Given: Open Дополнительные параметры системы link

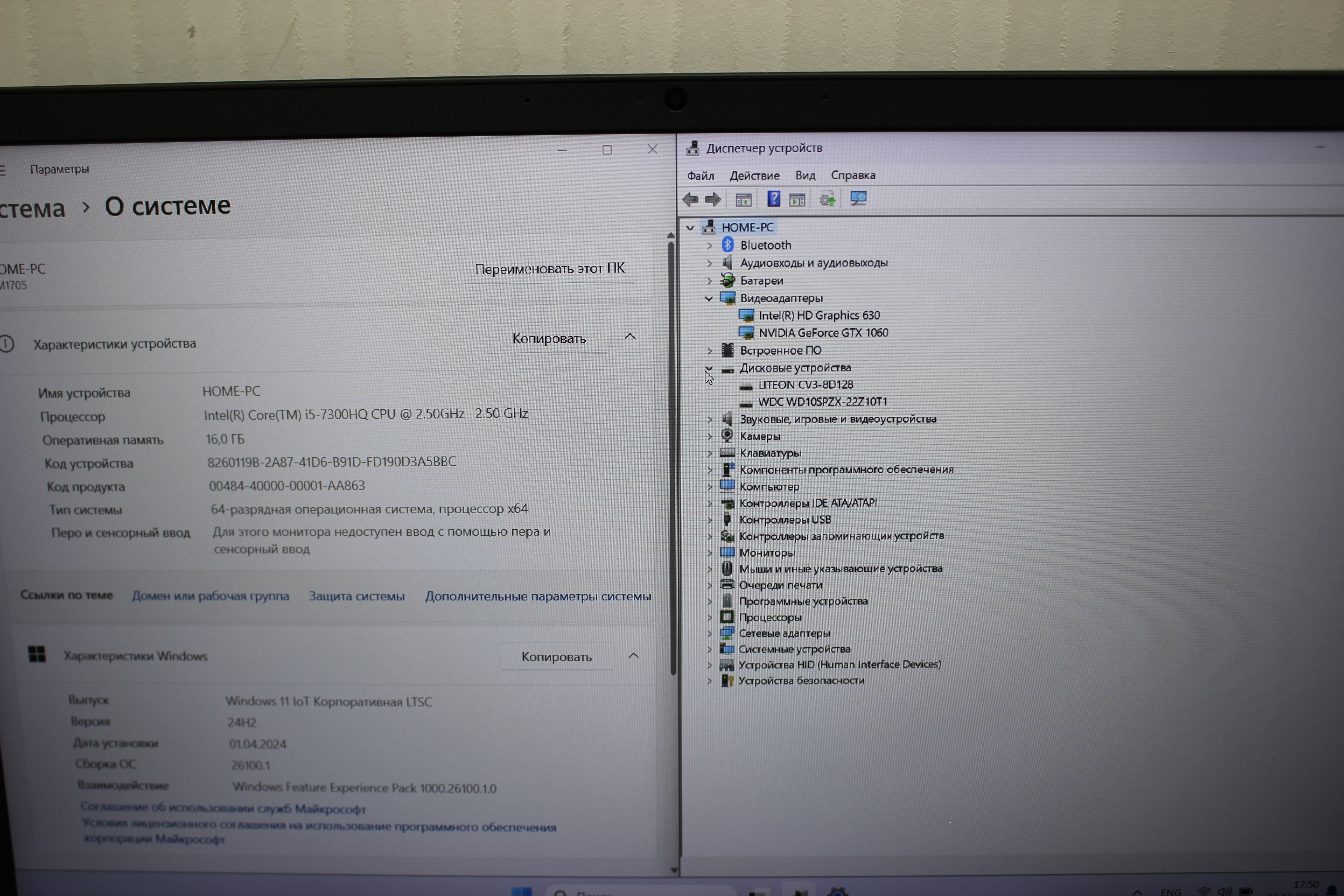Looking at the screenshot, I should pyautogui.click(x=538, y=596).
